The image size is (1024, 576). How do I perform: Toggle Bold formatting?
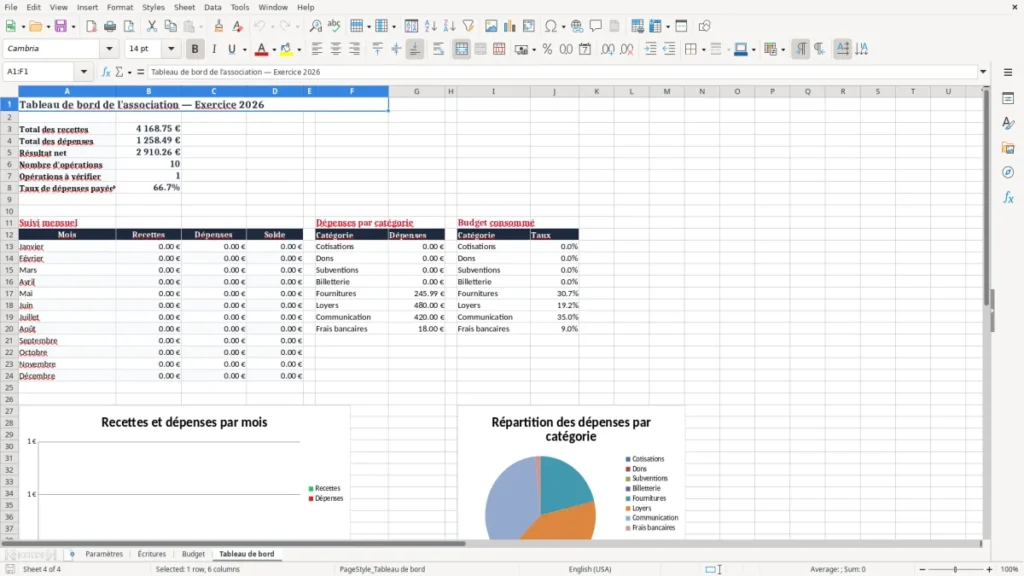(x=195, y=49)
